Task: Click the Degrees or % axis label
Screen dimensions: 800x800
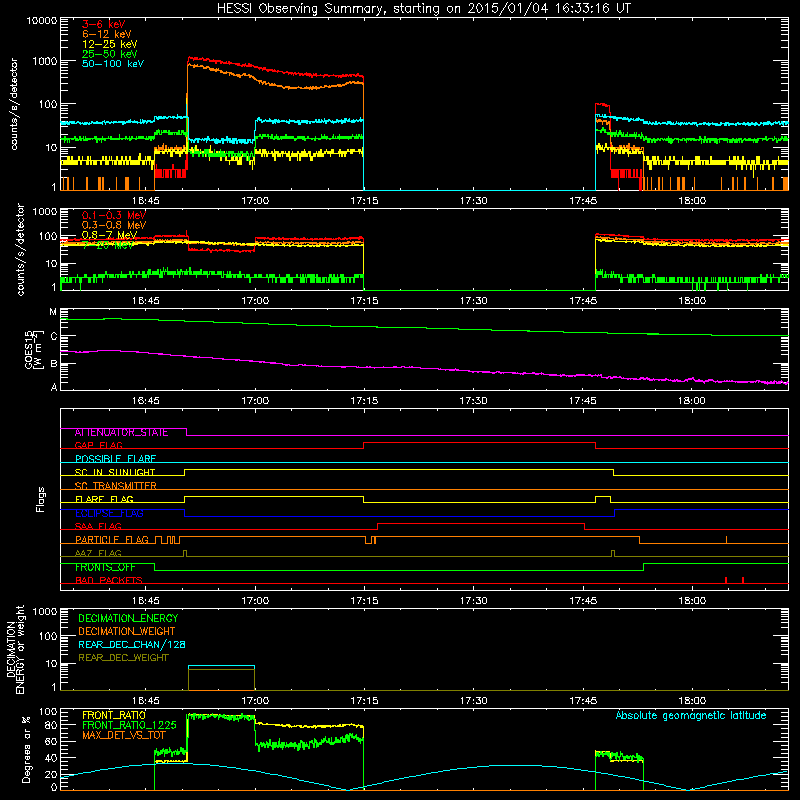Action: coord(26,749)
